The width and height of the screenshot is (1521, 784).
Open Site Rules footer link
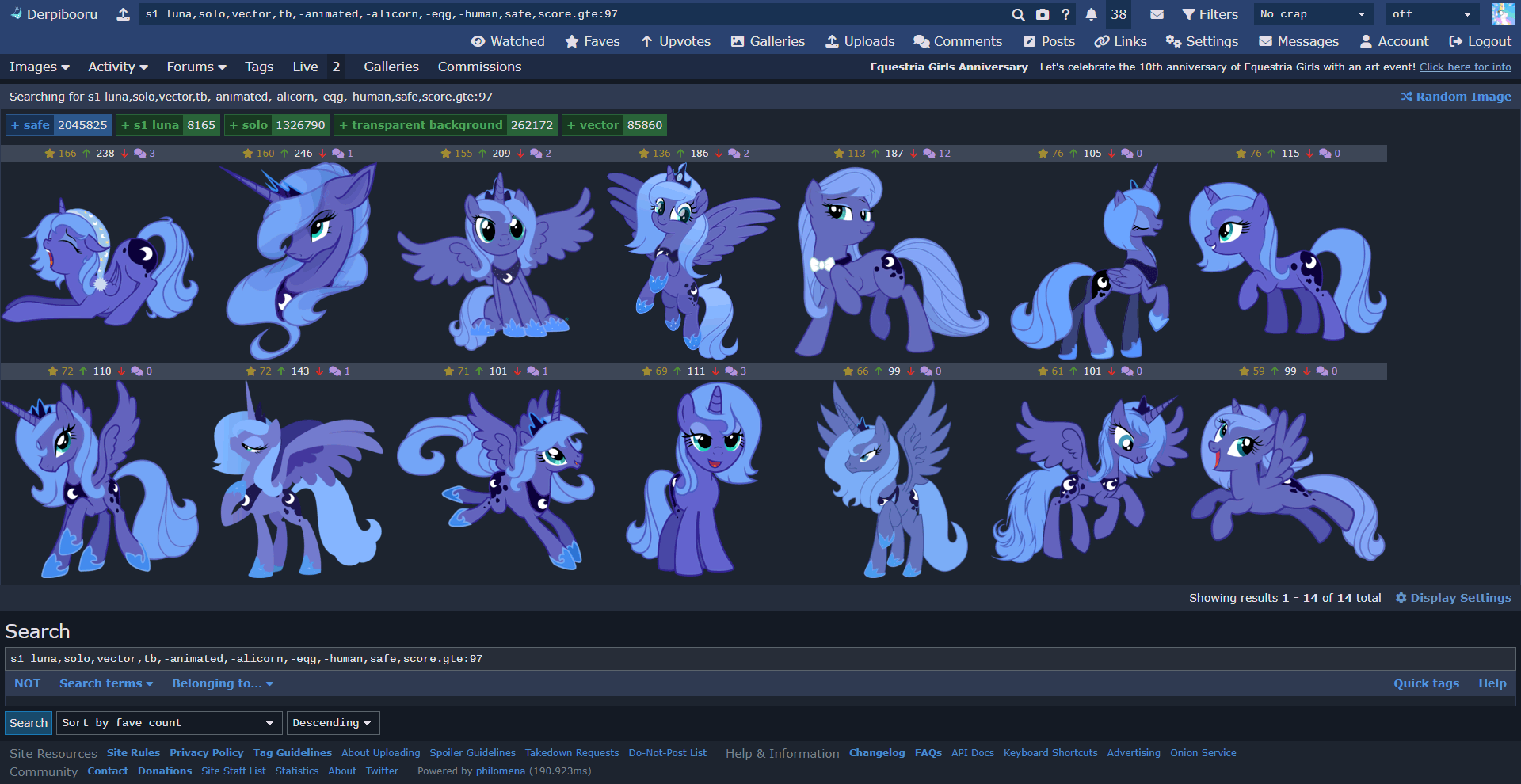133,753
